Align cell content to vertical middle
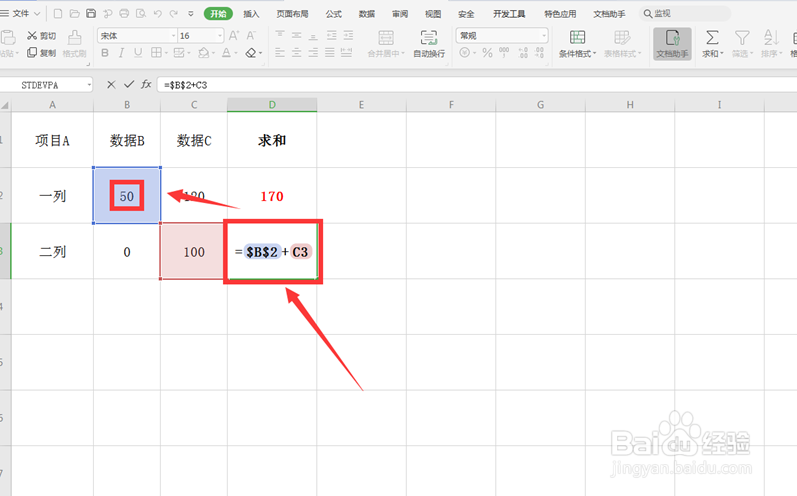Viewport: 797px width, 496px height. coord(297,35)
